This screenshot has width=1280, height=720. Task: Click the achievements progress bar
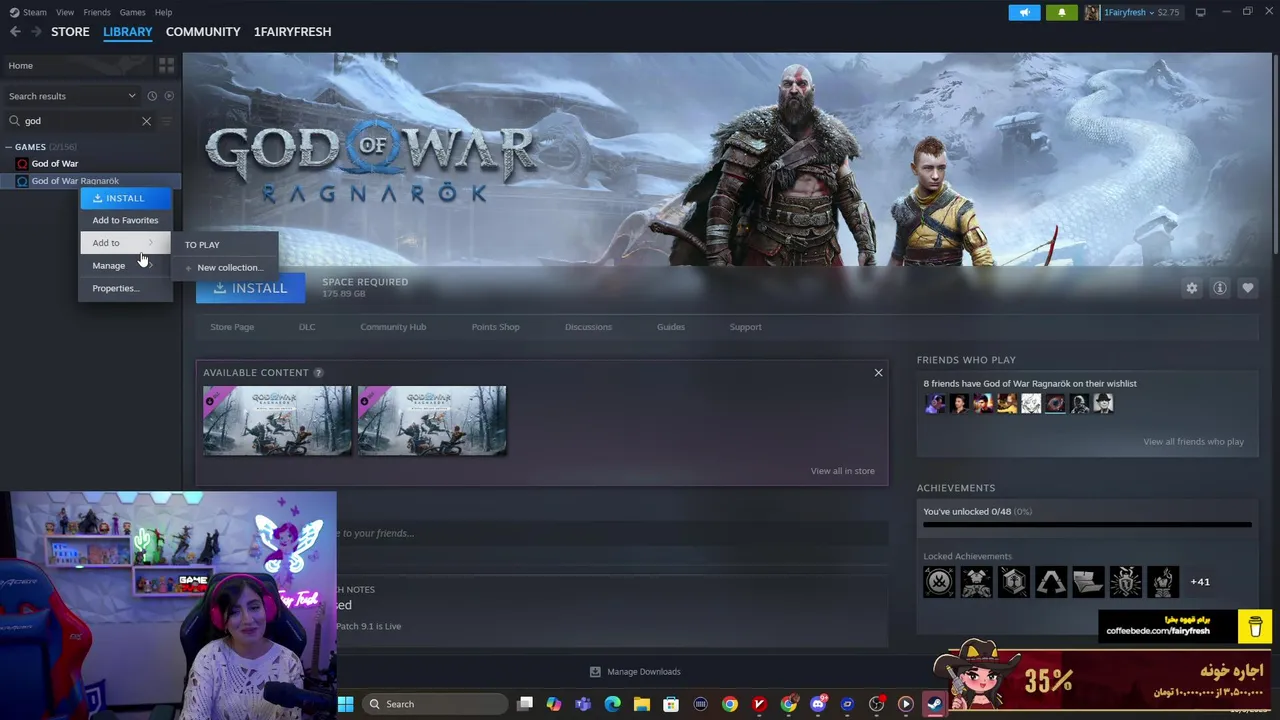[1087, 524]
